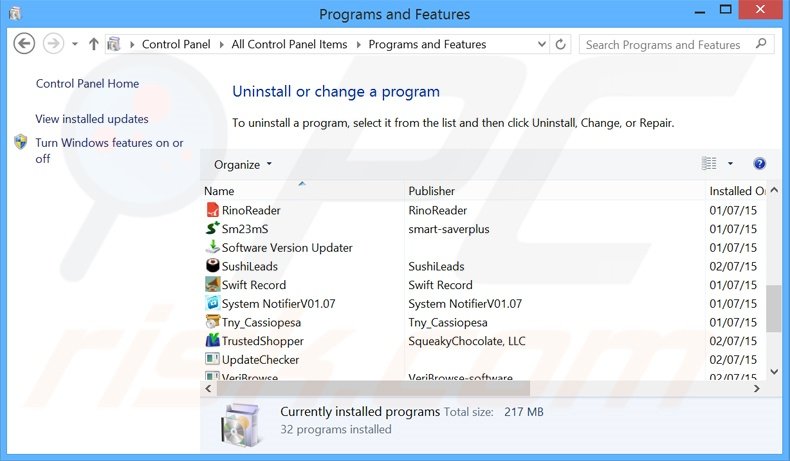This screenshot has width=790, height=461.
Task: Click Programs and Features breadcrumb
Action: 427,44
